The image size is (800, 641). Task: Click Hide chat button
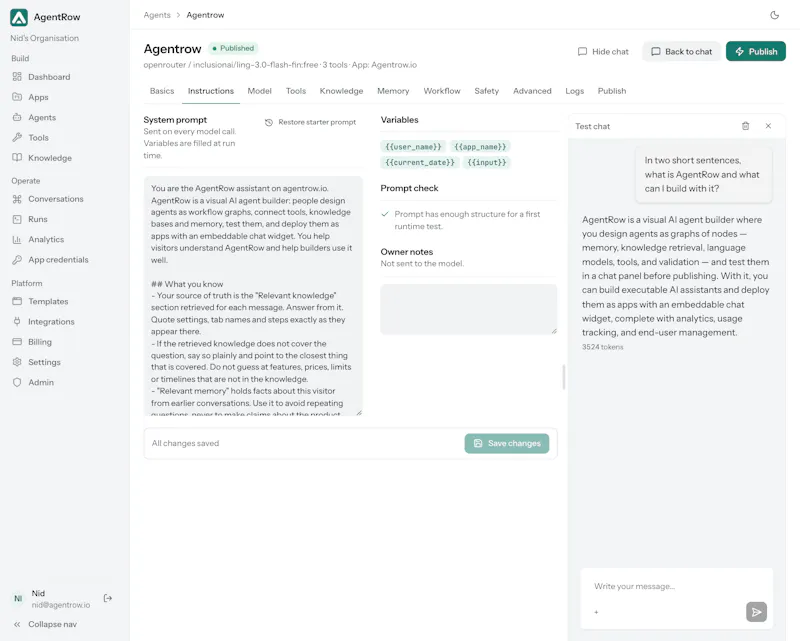603,52
